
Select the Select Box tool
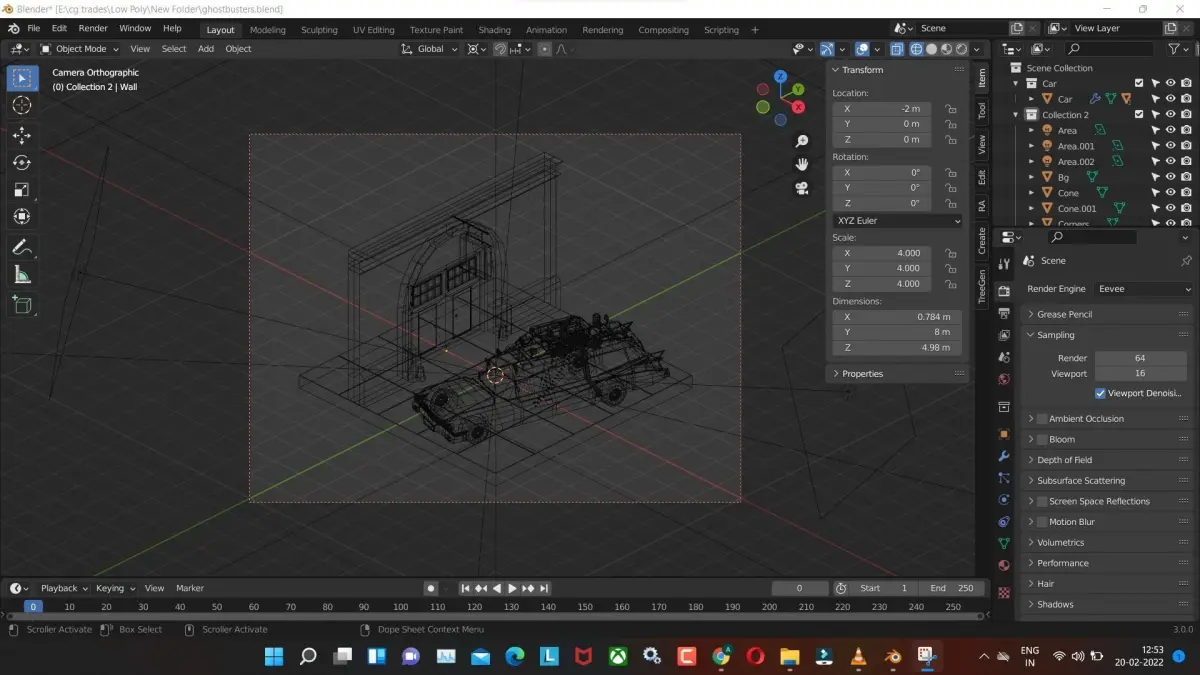(x=22, y=77)
